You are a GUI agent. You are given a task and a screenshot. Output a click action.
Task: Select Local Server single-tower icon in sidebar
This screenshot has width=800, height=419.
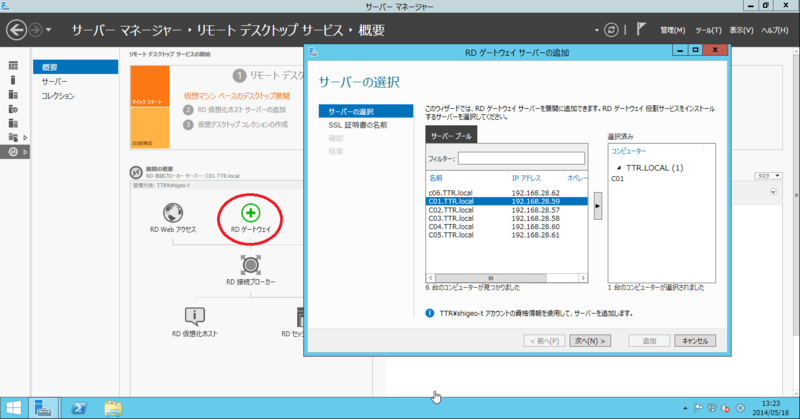click(13, 80)
